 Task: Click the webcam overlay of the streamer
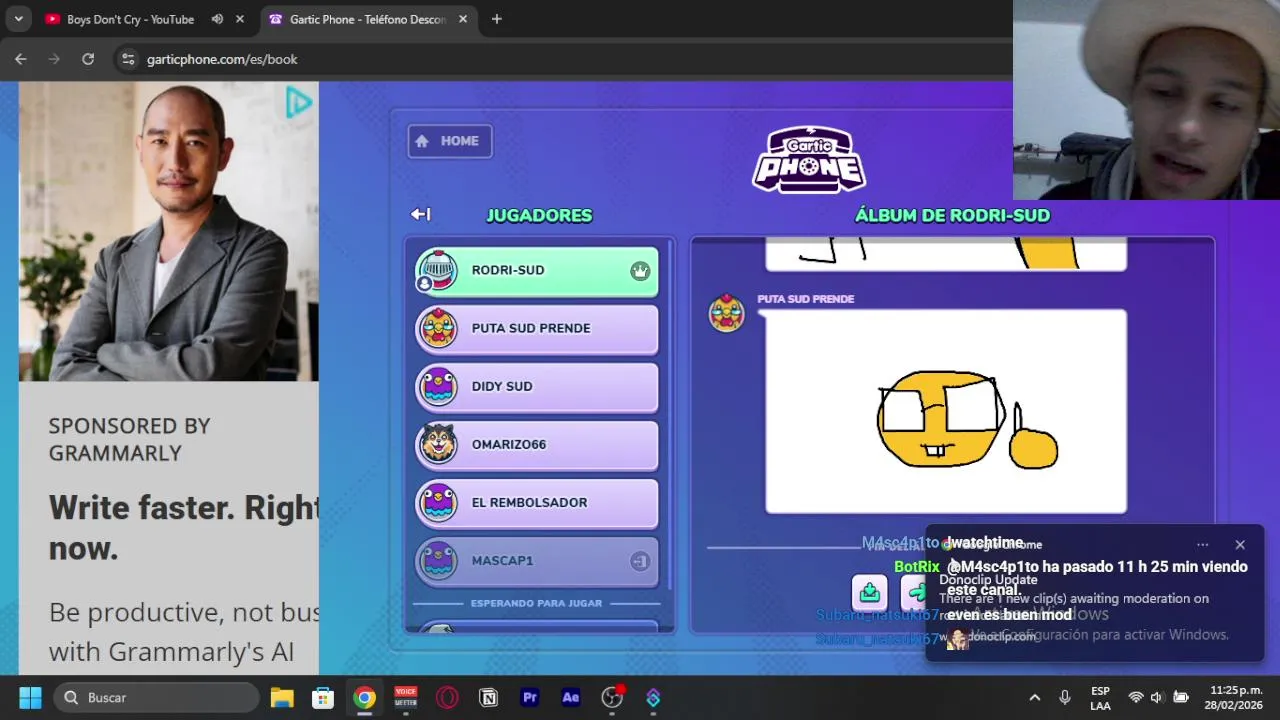coord(1146,100)
